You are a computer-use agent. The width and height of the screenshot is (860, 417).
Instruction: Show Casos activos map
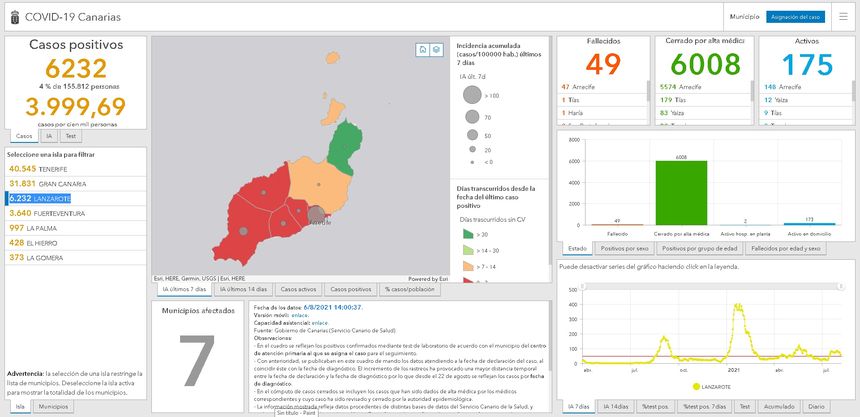[298, 289]
